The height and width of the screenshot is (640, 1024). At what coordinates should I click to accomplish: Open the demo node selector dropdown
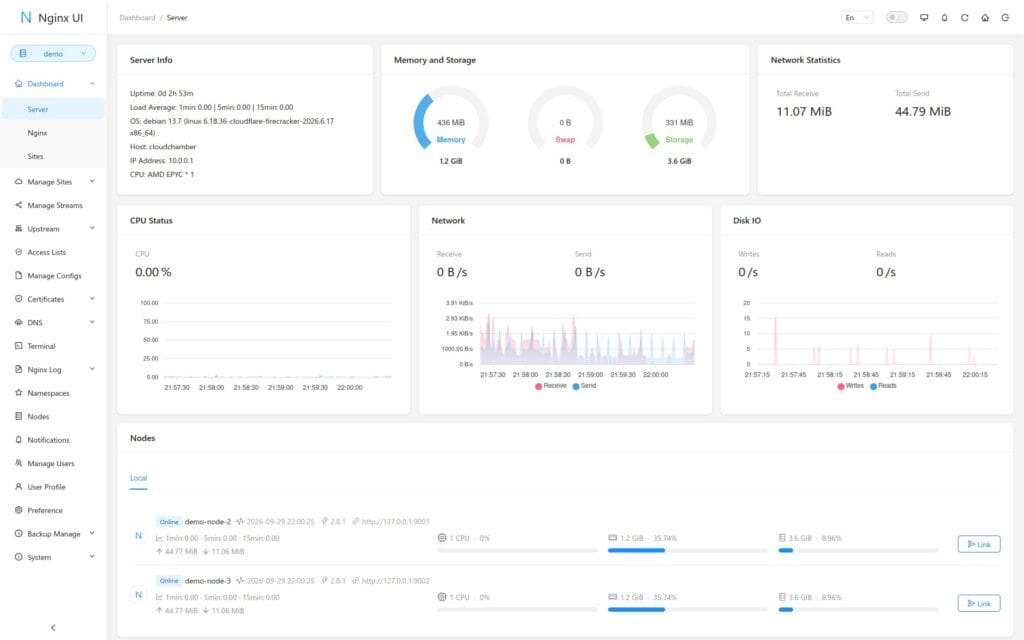click(53, 54)
